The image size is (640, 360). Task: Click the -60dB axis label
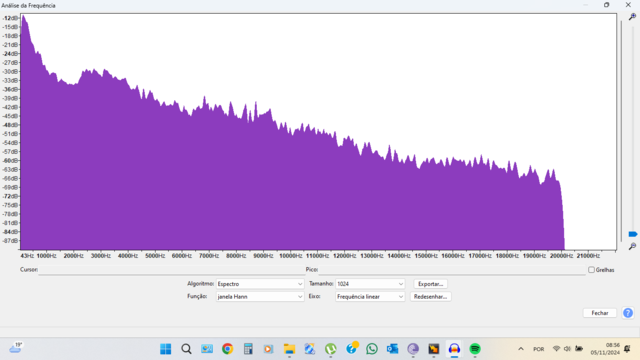[x=11, y=161]
